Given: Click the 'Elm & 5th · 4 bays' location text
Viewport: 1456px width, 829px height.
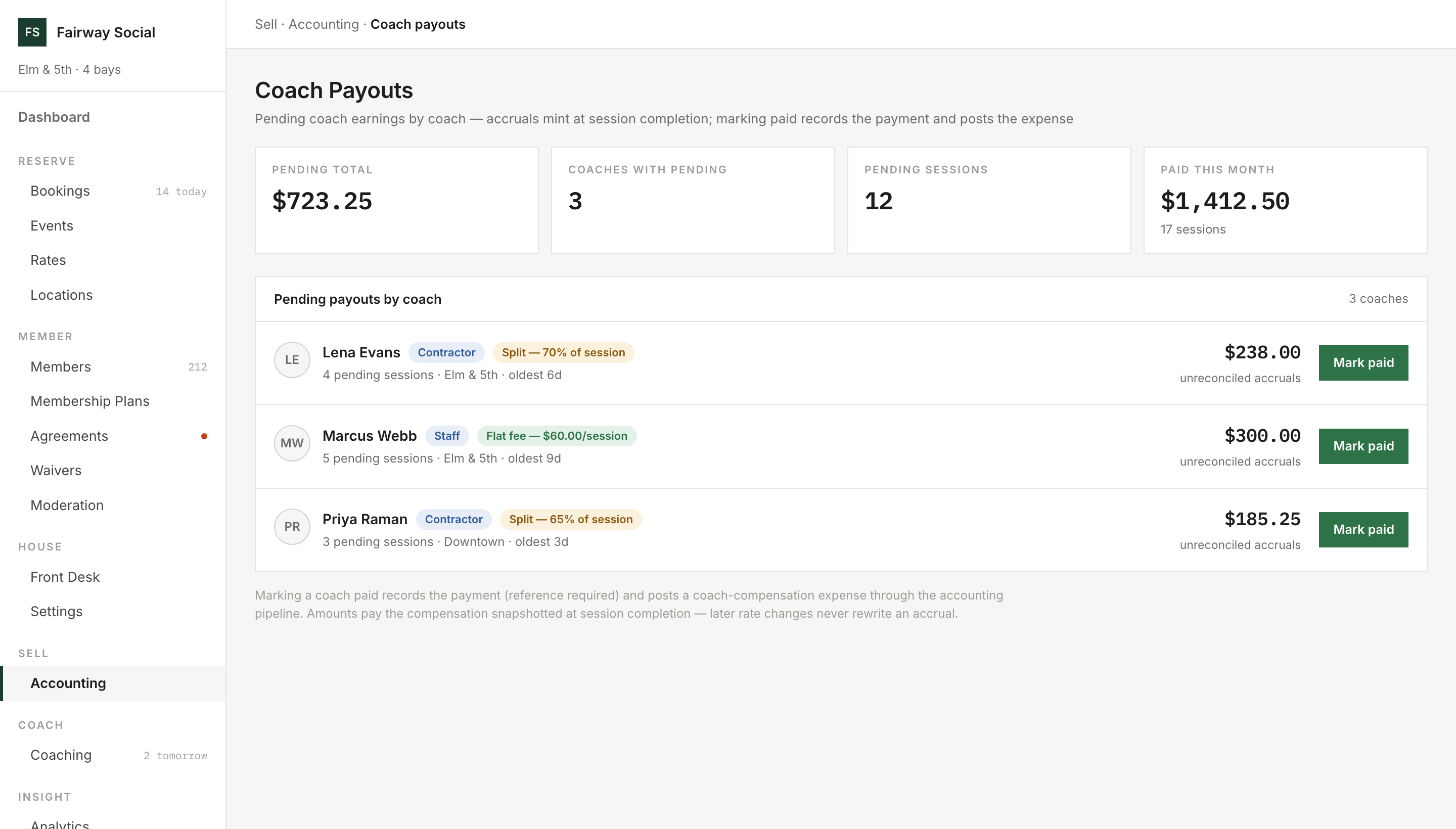Looking at the screenshot, I should click(69, 69).
